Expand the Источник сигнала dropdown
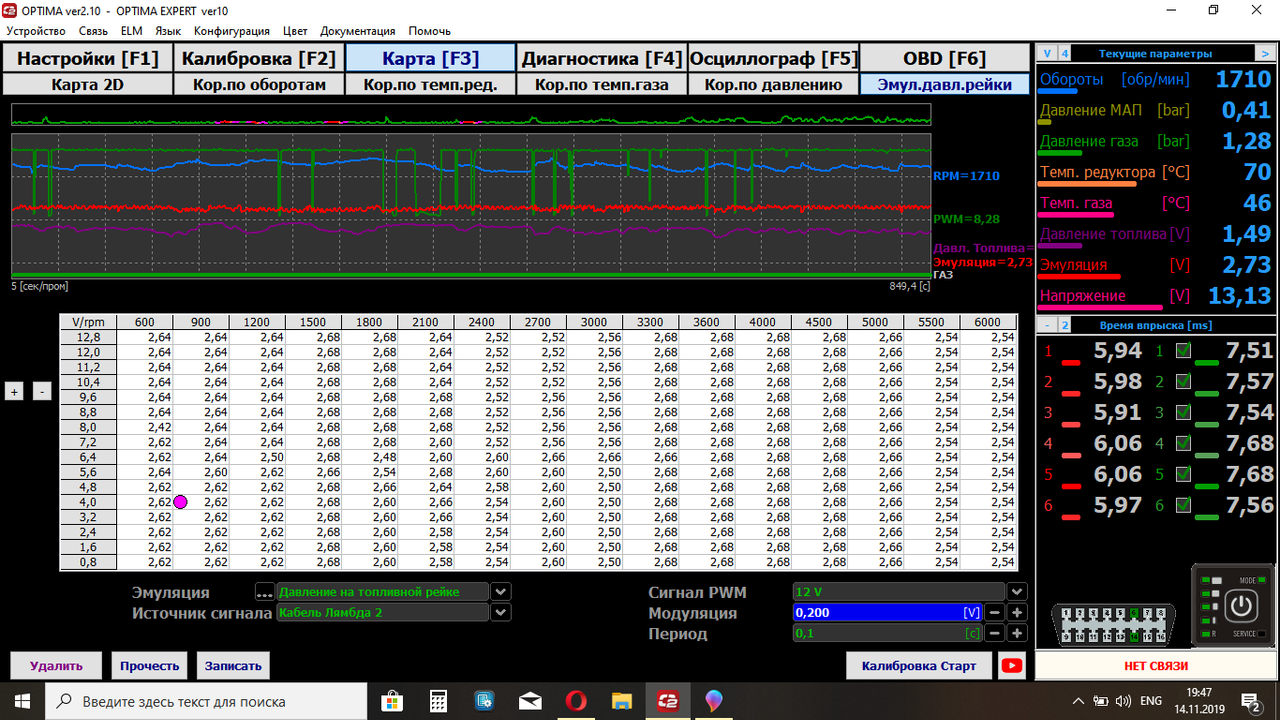 click(501, 613)
